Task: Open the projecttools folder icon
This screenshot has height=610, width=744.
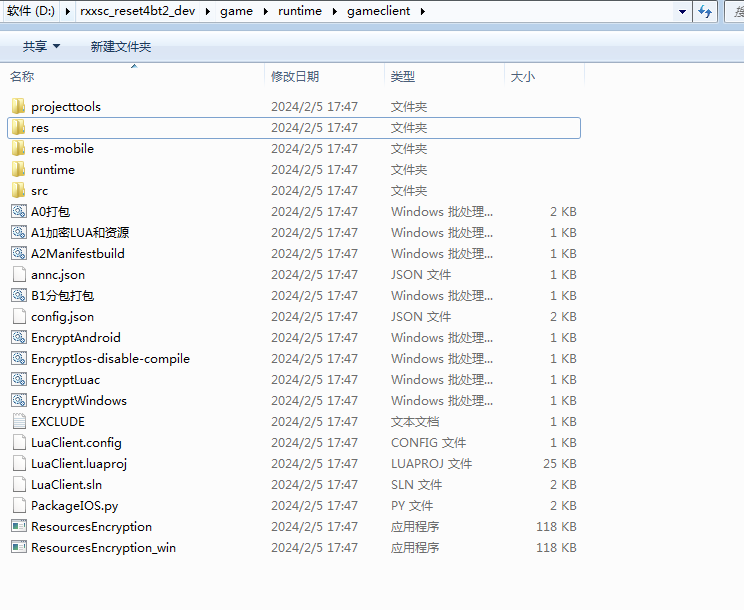Action: coord(18,107)
